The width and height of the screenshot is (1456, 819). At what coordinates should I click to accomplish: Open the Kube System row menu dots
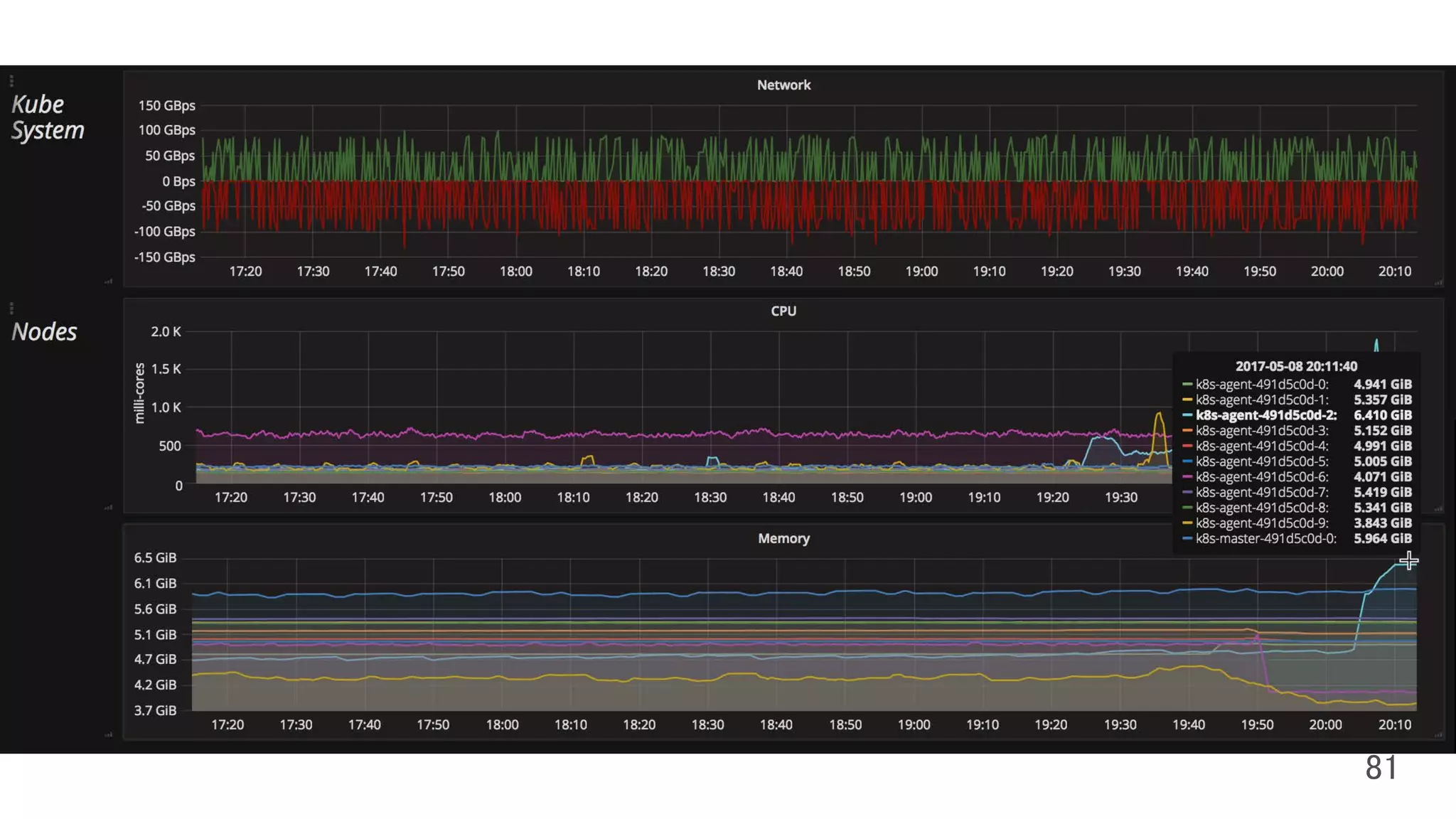11,80
